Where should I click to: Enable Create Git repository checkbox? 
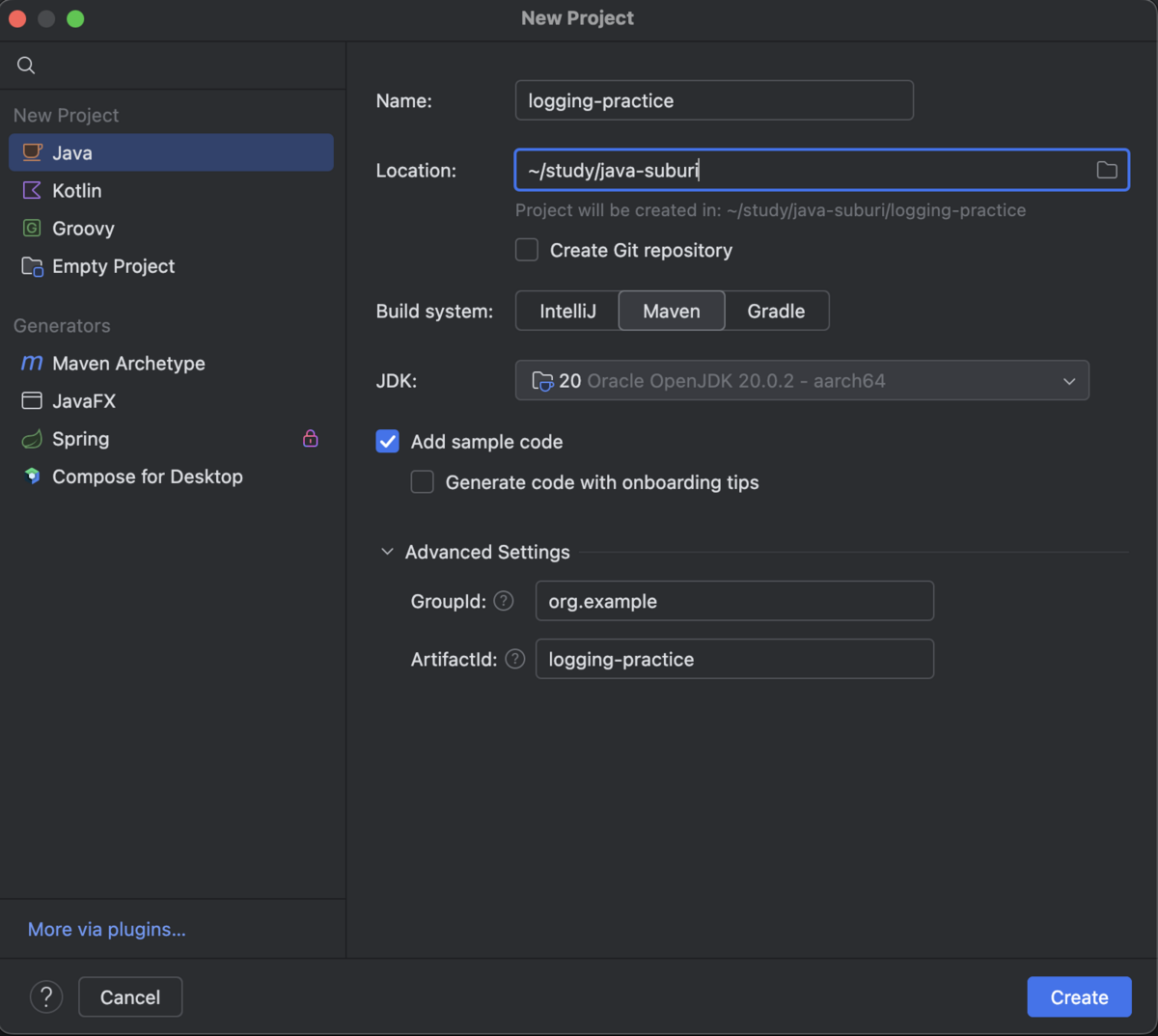pyautogui.click(x=527, y=250)
